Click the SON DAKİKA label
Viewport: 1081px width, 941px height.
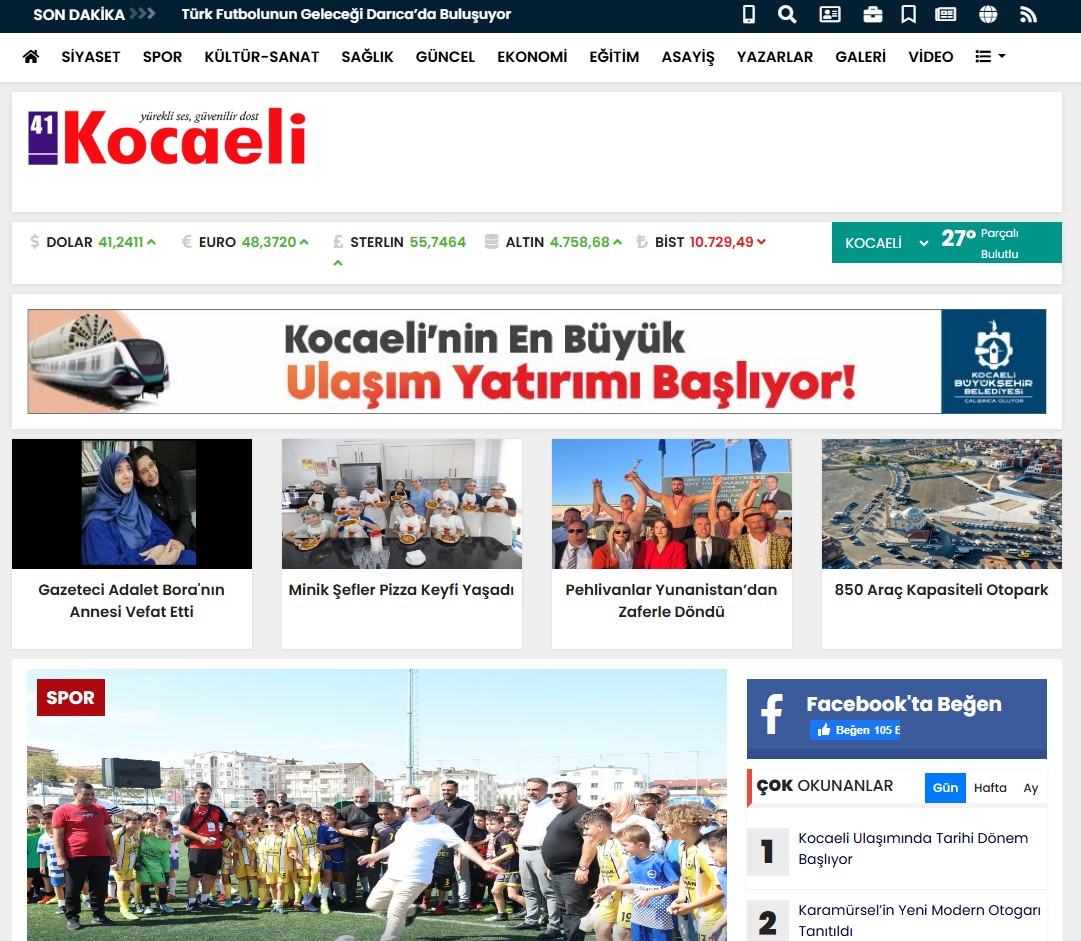click(x=79, y=14)
